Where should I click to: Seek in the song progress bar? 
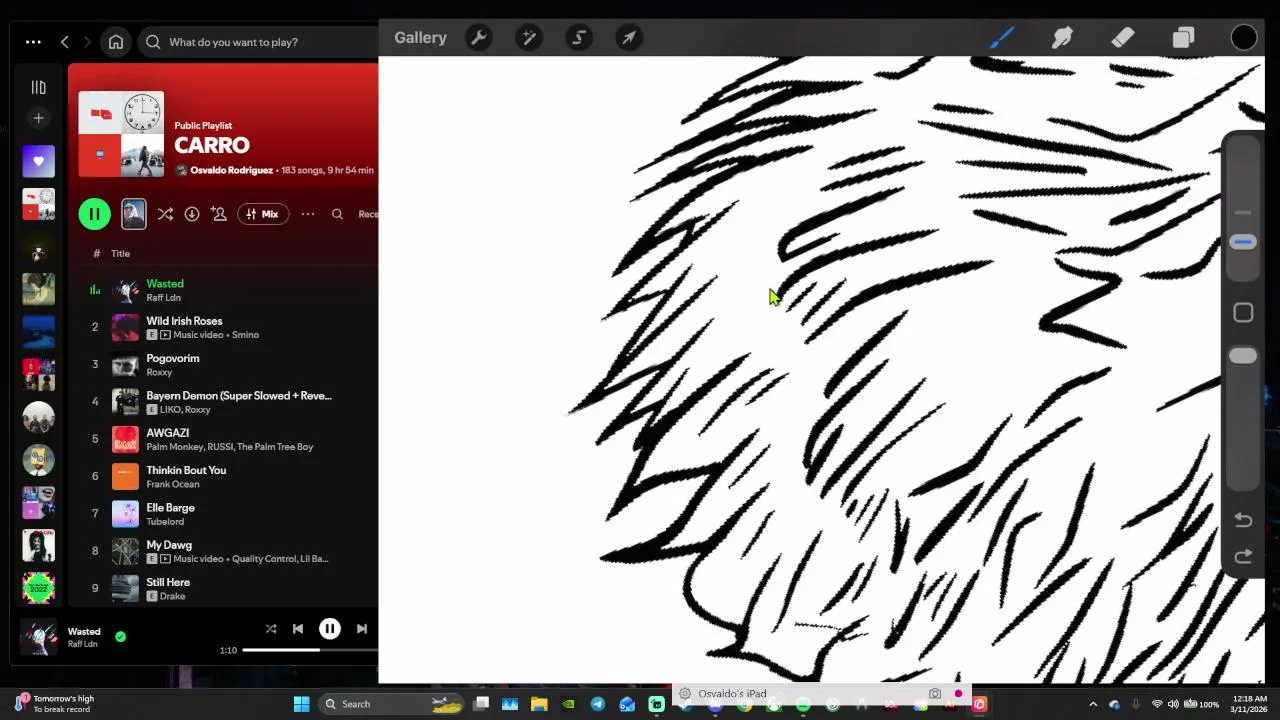[x=310, y=650]
